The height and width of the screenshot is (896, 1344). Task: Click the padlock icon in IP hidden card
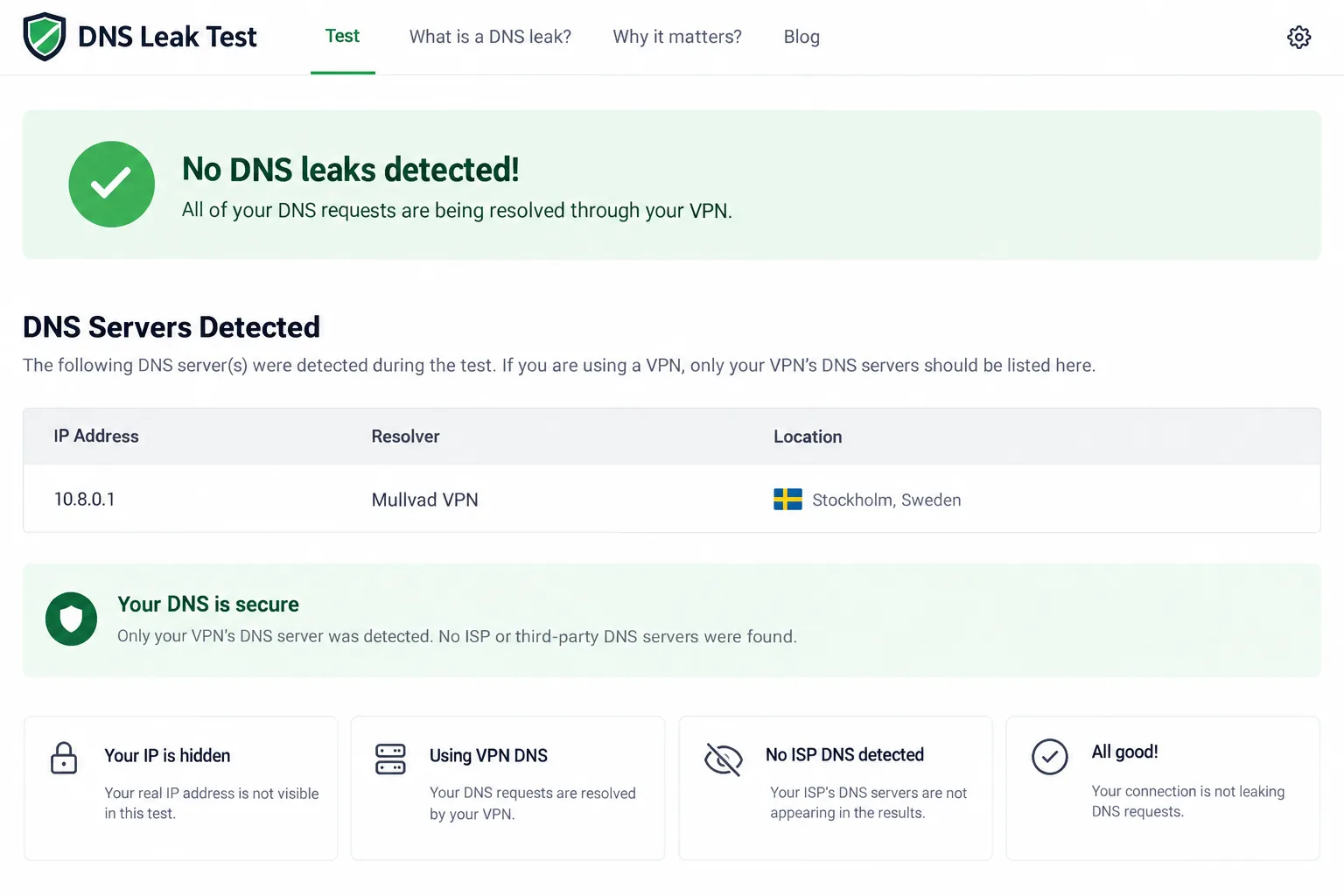[64, 758]
